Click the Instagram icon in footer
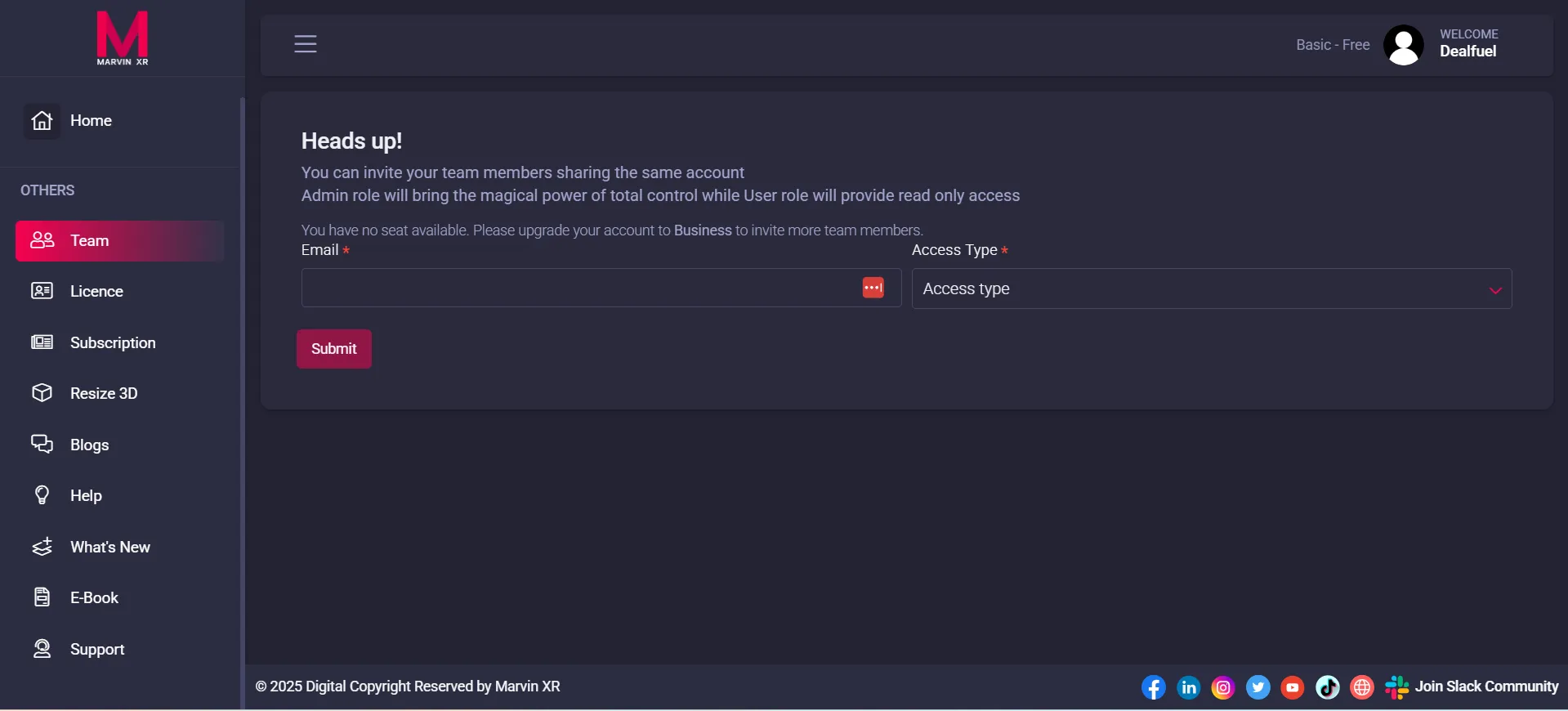Viewport: 1568px width, 711px height. [1223, 687]
